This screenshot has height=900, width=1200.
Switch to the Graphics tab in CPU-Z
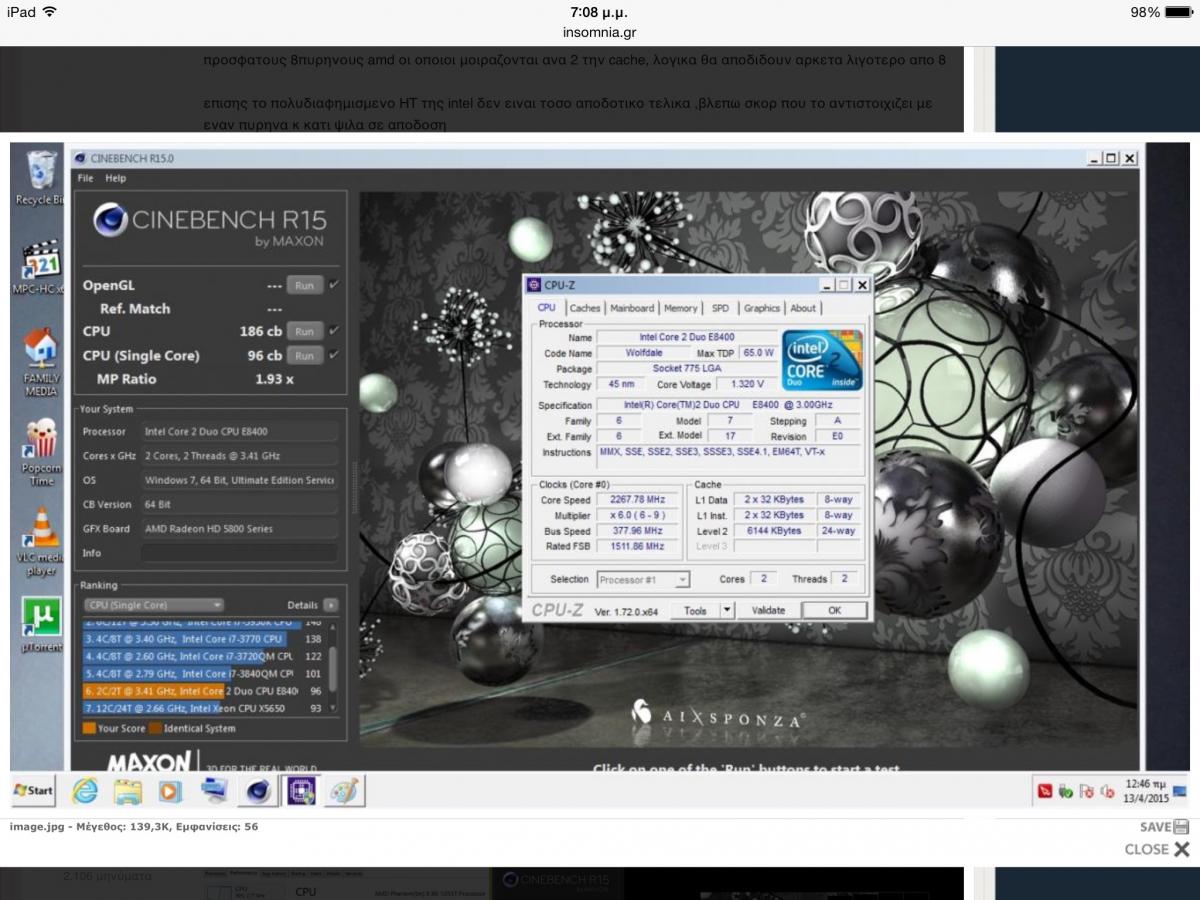[x=762, y=308]
